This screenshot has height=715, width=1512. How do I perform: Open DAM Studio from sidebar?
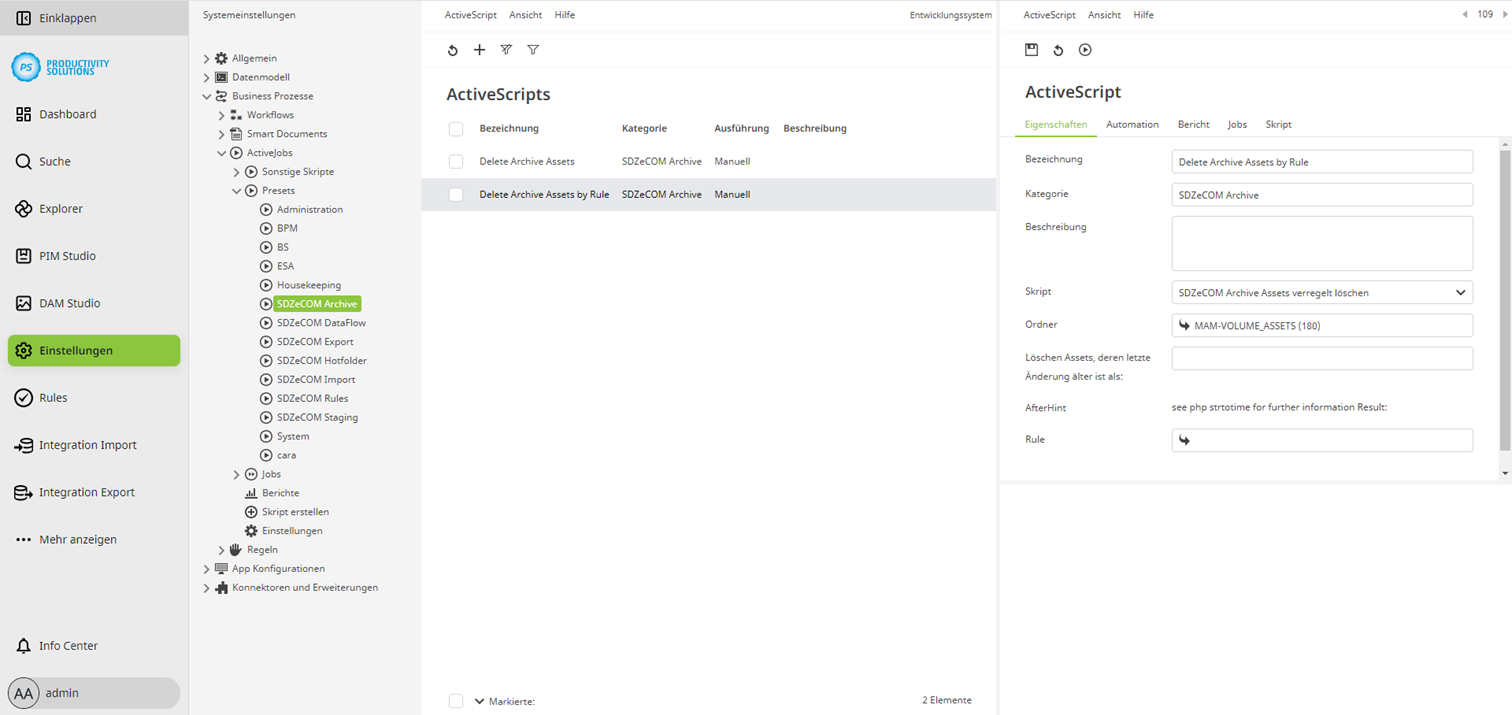click(69, 303)
